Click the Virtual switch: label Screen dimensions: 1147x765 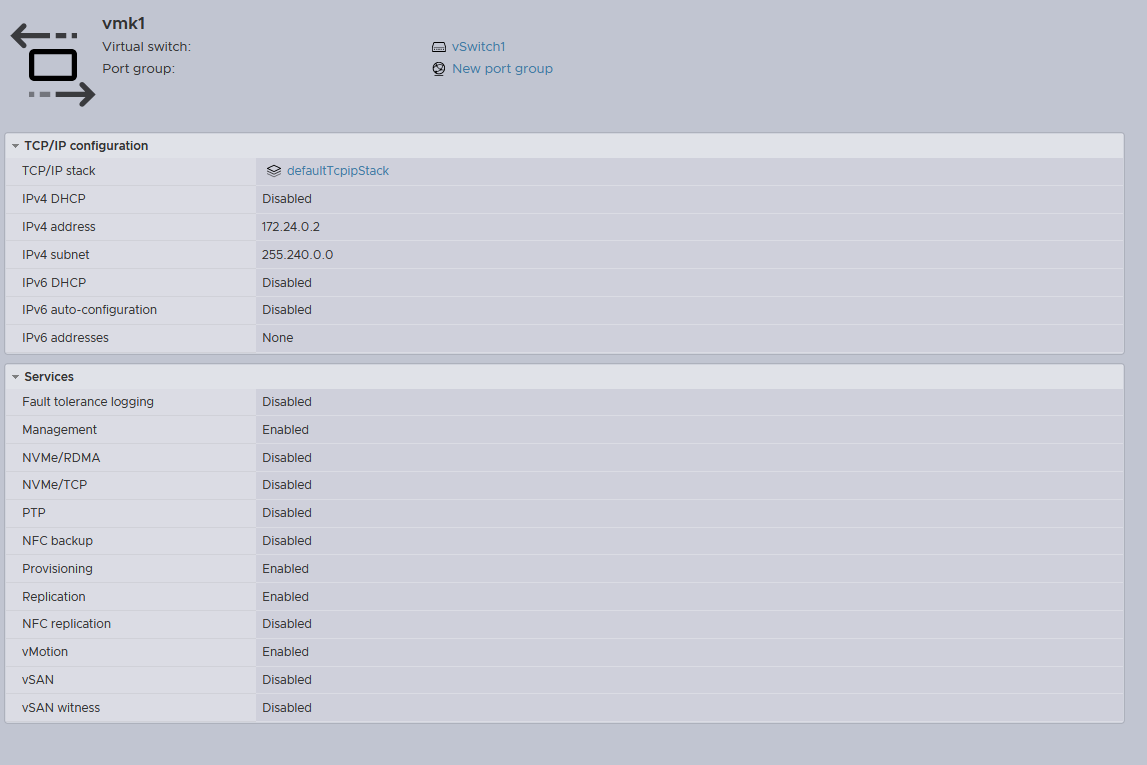coord(146,47)
